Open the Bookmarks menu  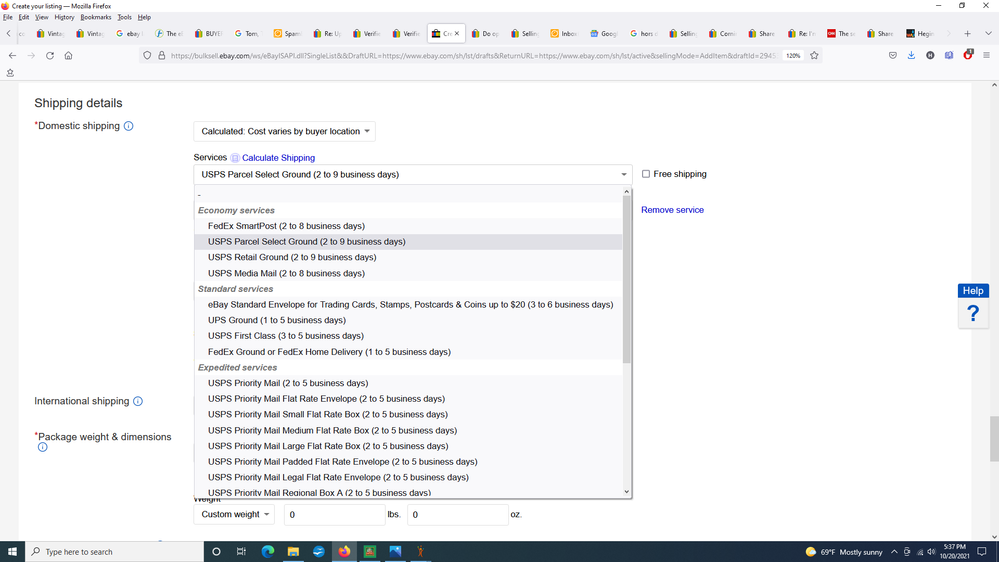(x=96, y=17)
